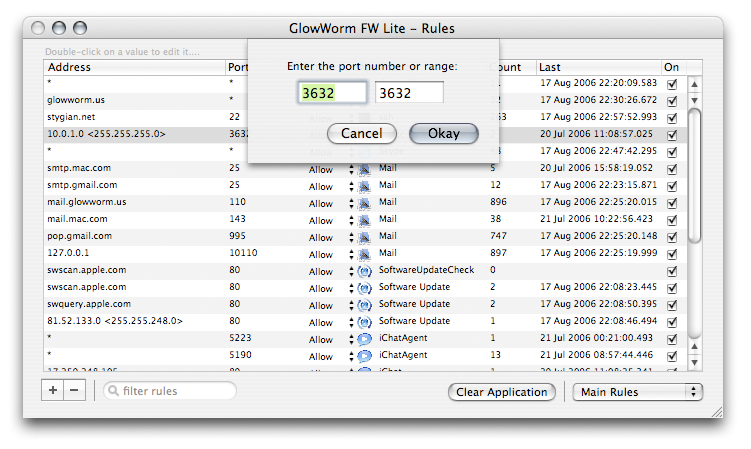Toggle On checkbox for stygian.net rule
Screen dimensions: 751x449
[672, 118]
